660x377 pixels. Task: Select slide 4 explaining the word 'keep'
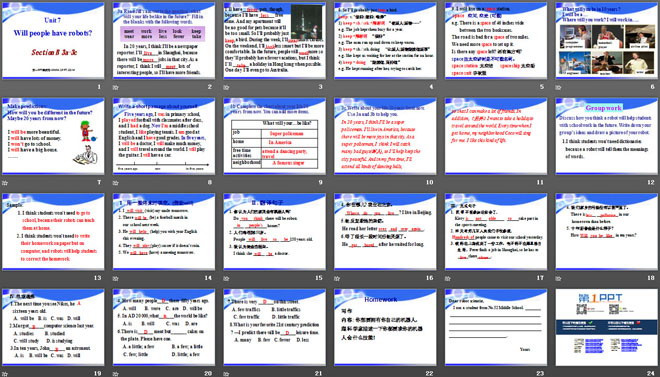[385, 41]
